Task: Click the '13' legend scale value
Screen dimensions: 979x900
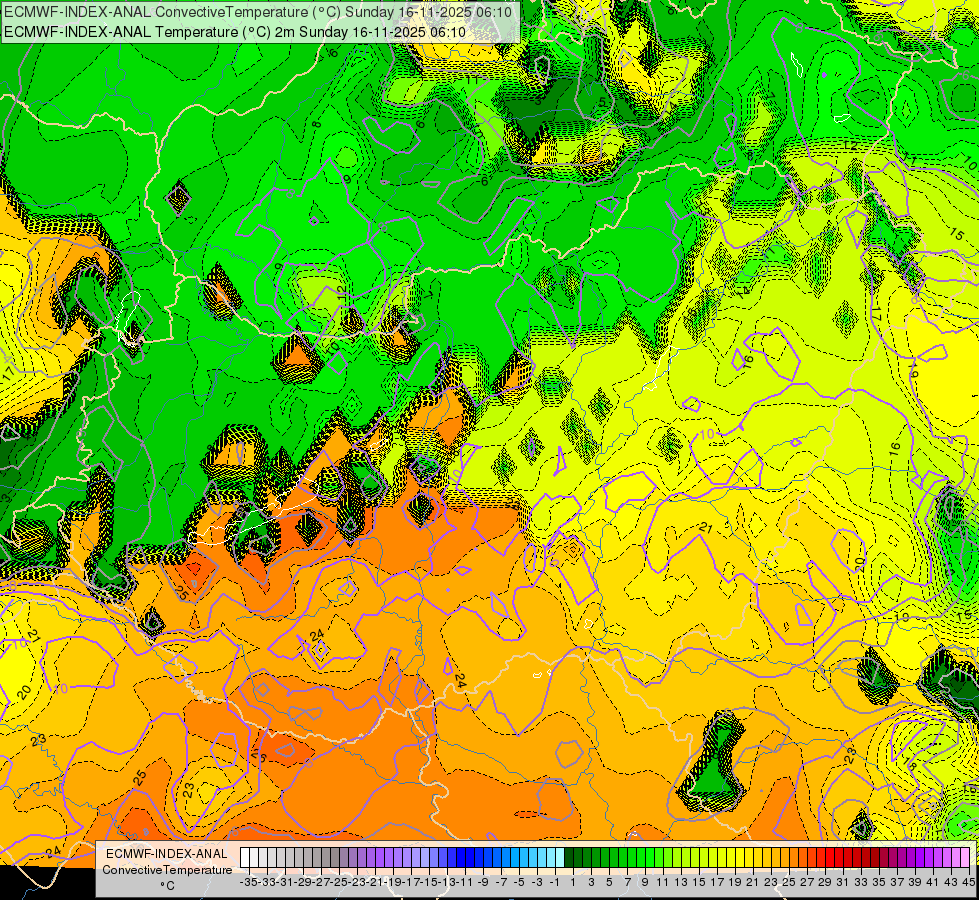Action: [x=681, y=883]
